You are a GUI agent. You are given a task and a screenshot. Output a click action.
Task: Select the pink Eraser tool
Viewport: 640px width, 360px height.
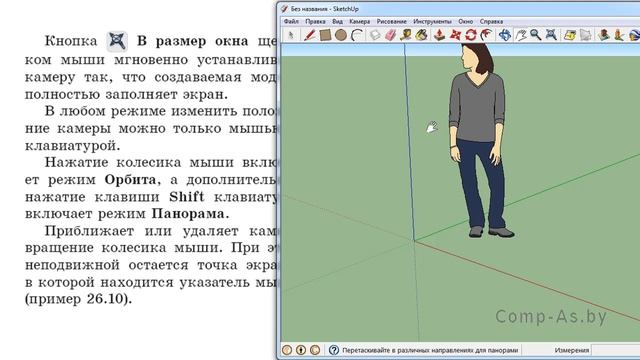coord(390,35)
